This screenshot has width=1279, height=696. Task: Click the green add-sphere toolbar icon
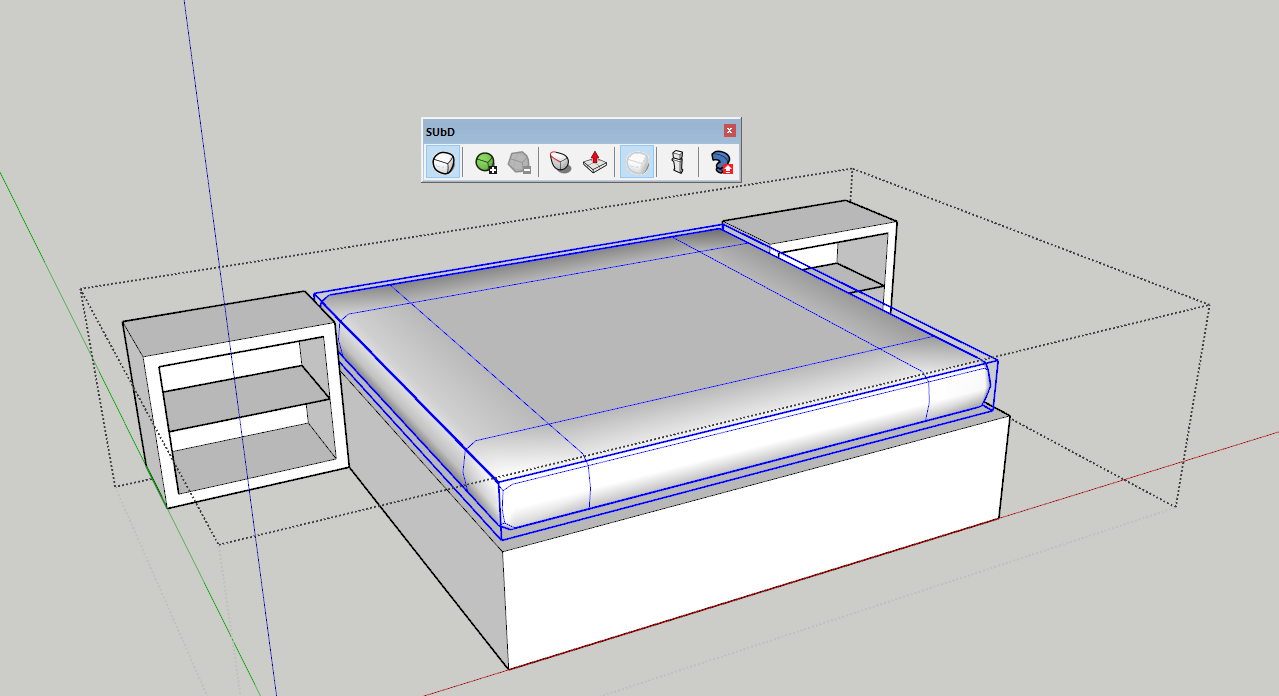(485, 163)
